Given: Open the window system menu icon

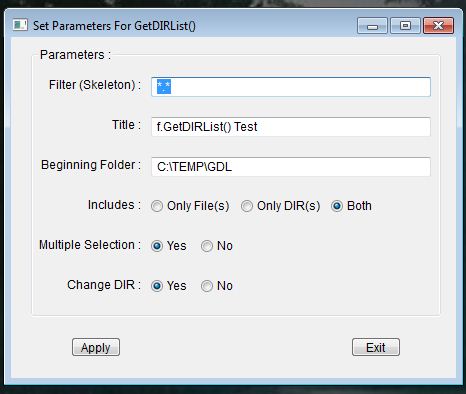Looking at the screenshot, I should point(20,25).
